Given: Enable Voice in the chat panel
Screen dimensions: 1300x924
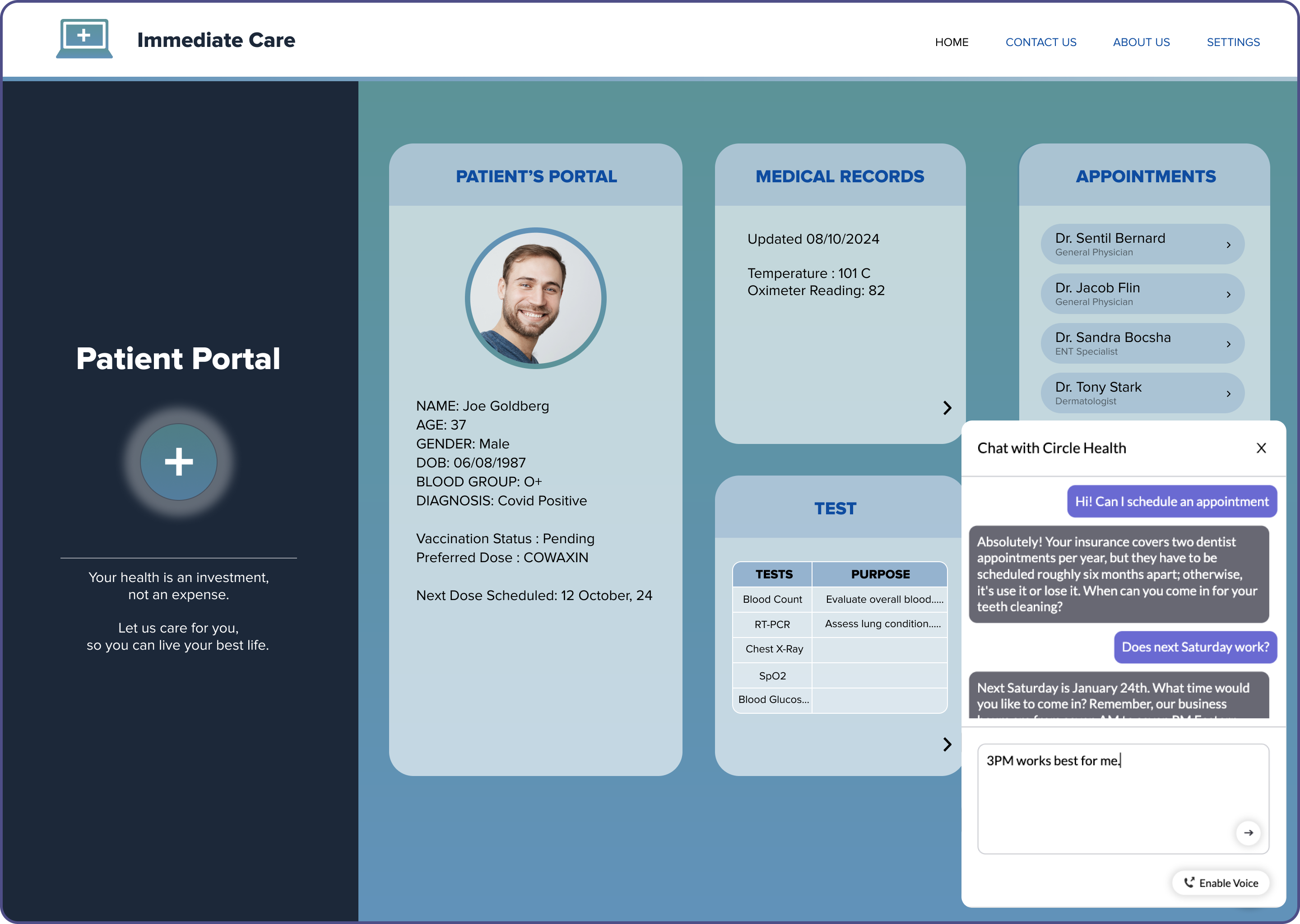Looking at the screenshot, I should (1221, 882).
